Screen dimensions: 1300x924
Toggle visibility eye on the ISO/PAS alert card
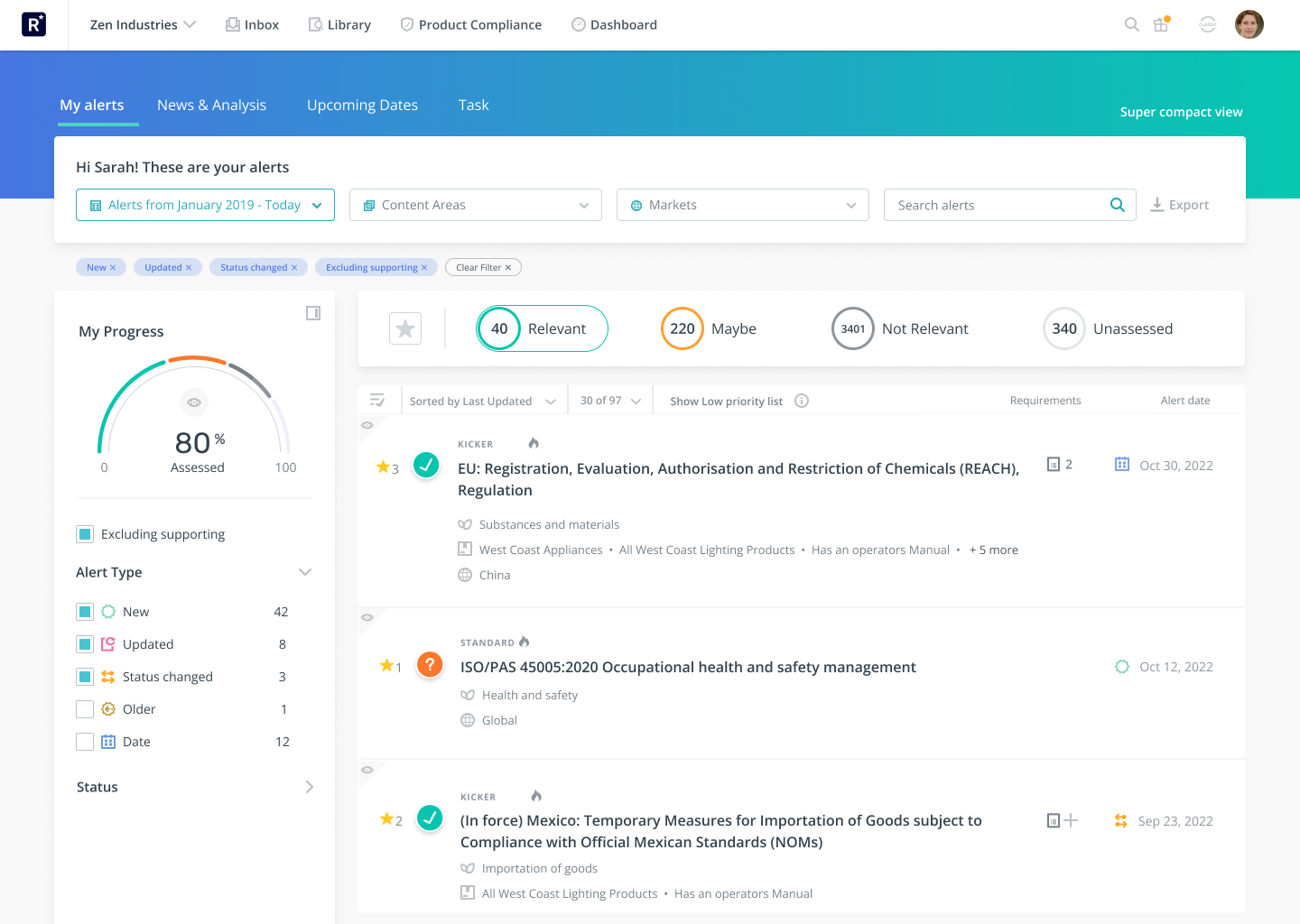(x=367, y=618)
